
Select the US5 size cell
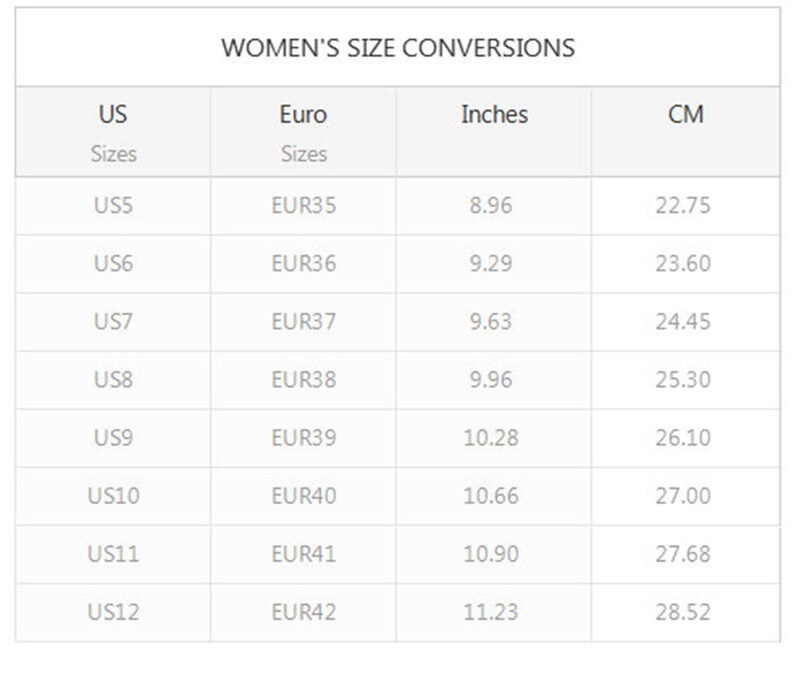pos(113,206)
